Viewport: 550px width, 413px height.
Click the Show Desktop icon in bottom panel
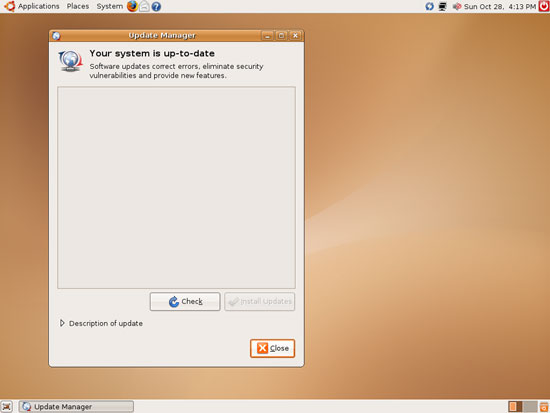(x=6, y=406)
